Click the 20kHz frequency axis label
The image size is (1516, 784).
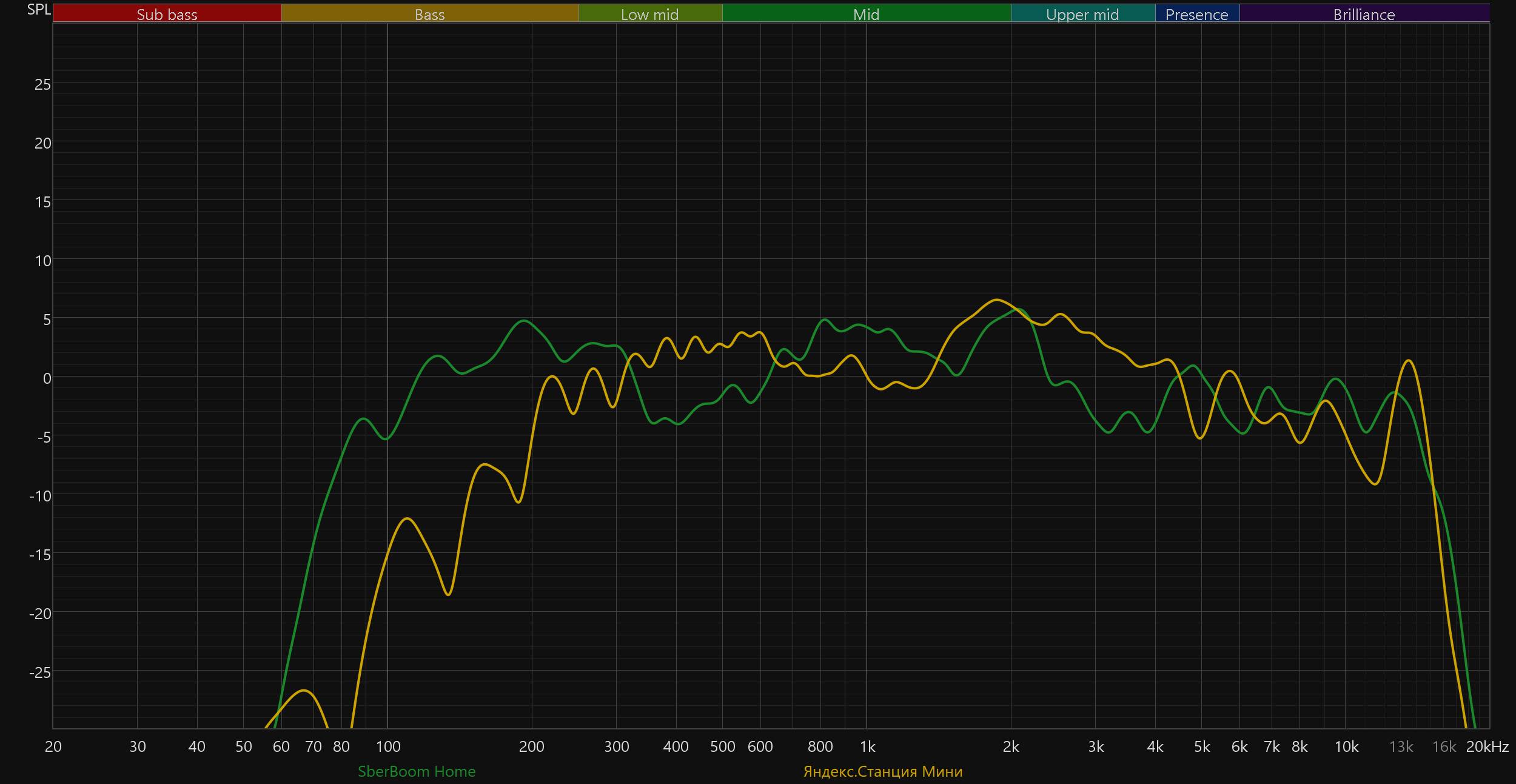(1487, 746)
